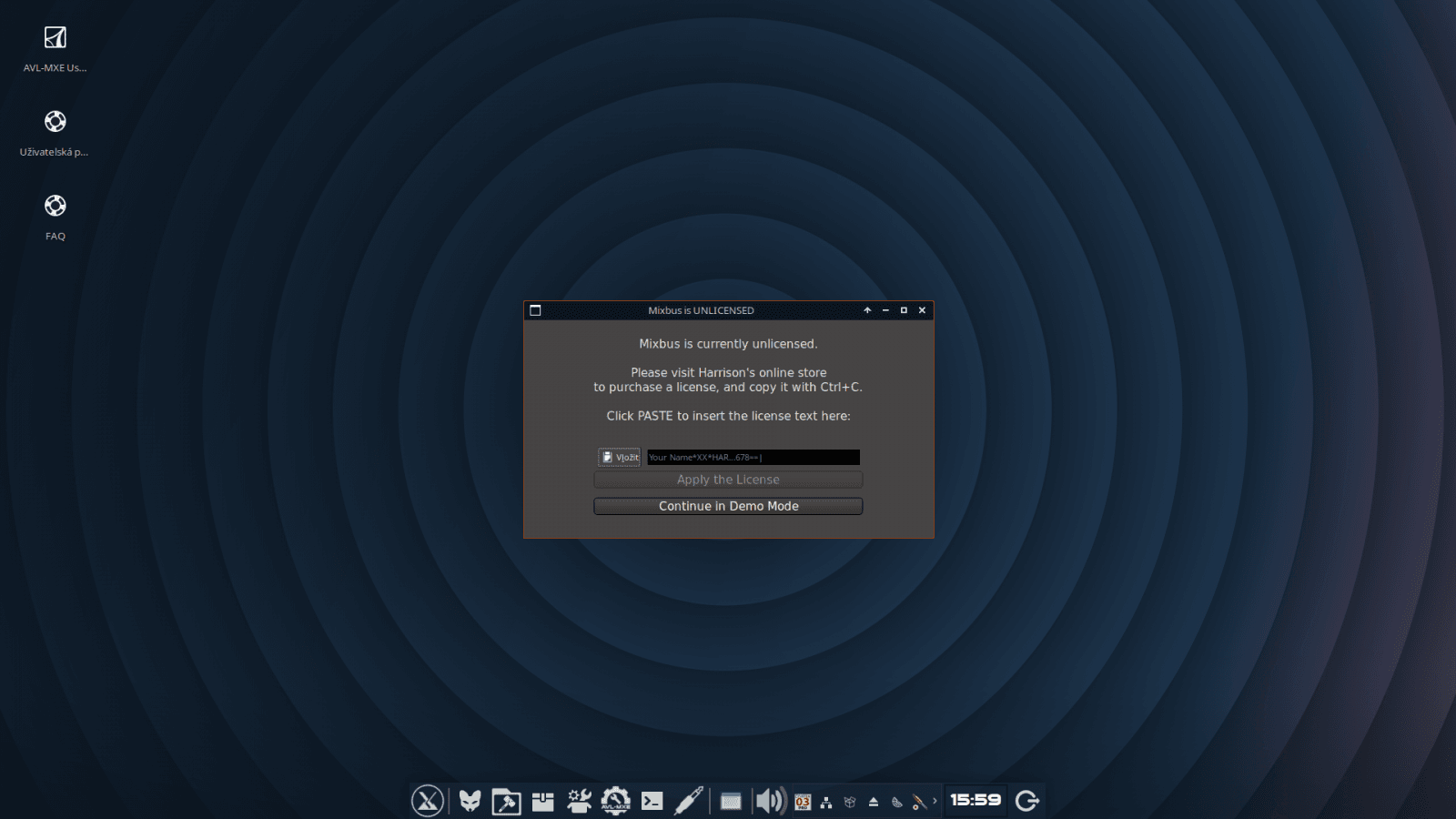
Task: Click the logout arrow icon at taskbar right
Action: point(1026,801)
